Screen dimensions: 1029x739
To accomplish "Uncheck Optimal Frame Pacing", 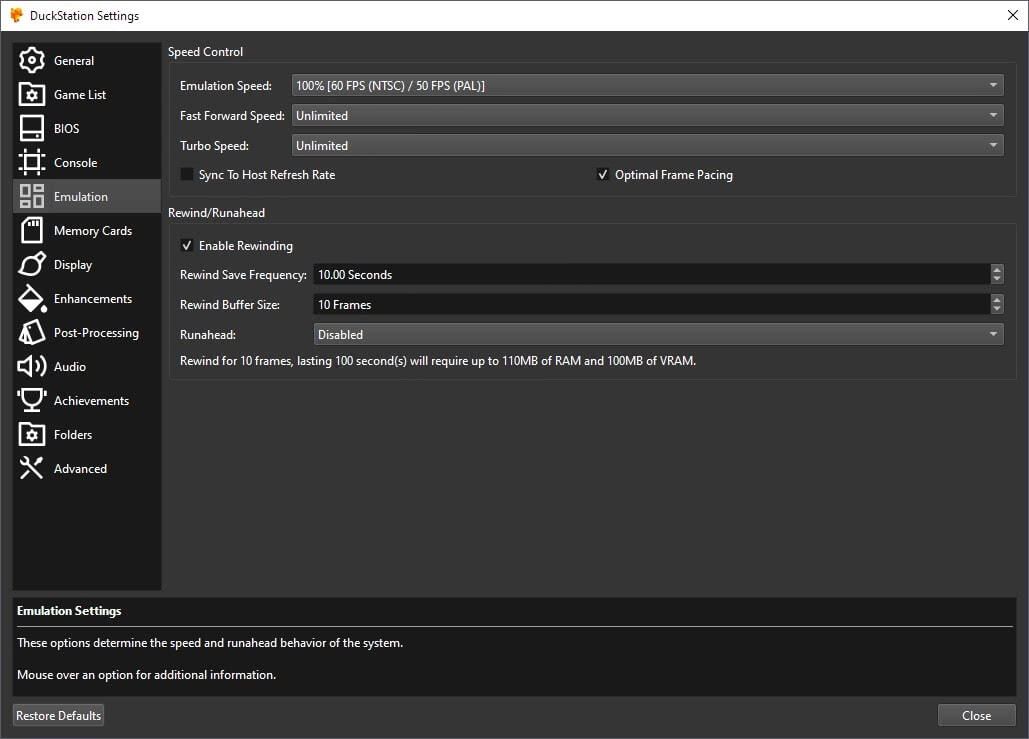I will pyautogui.click(x=603, y=175).
